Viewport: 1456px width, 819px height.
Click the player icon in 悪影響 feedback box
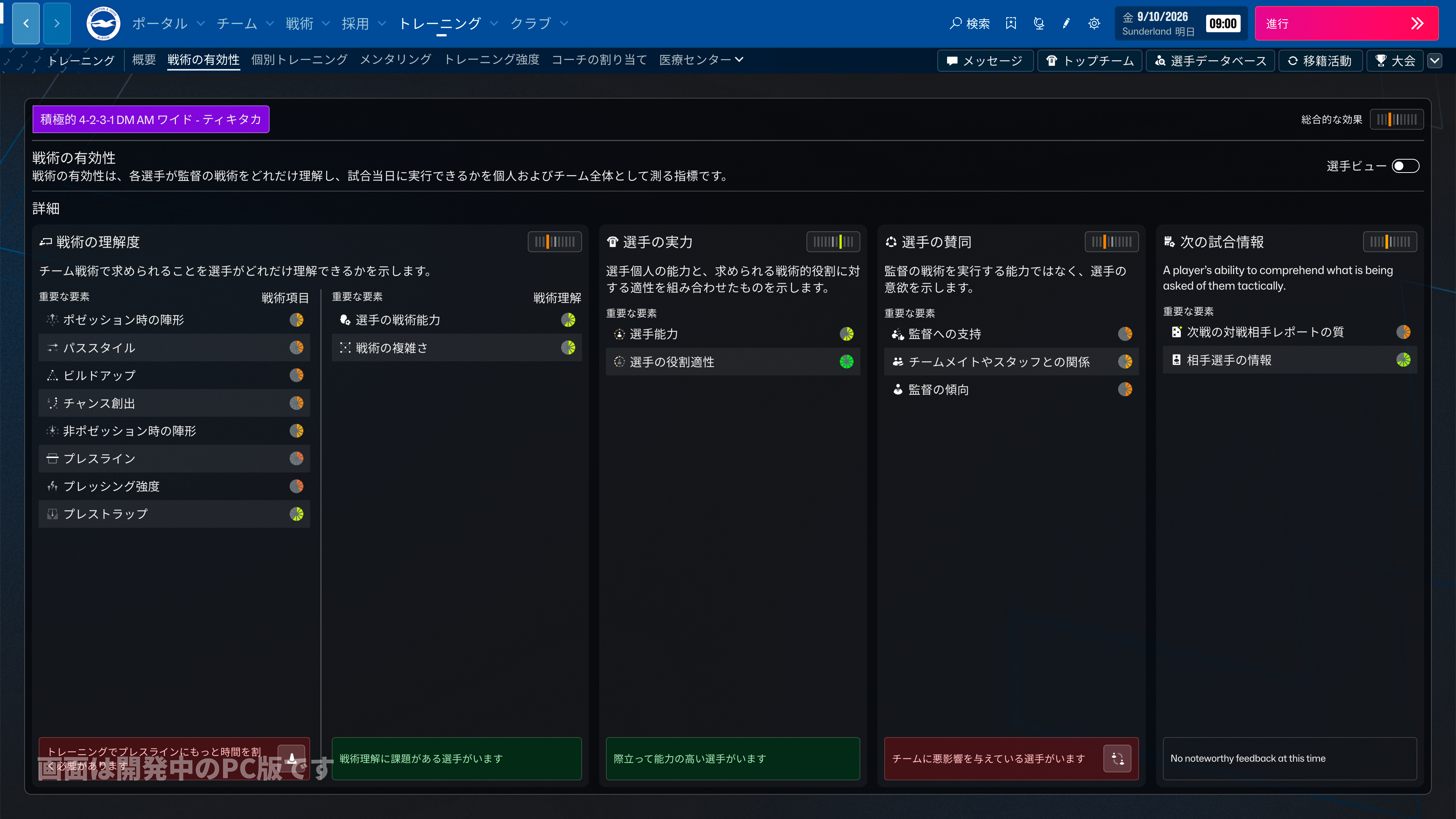click(x=1117, y=758)
